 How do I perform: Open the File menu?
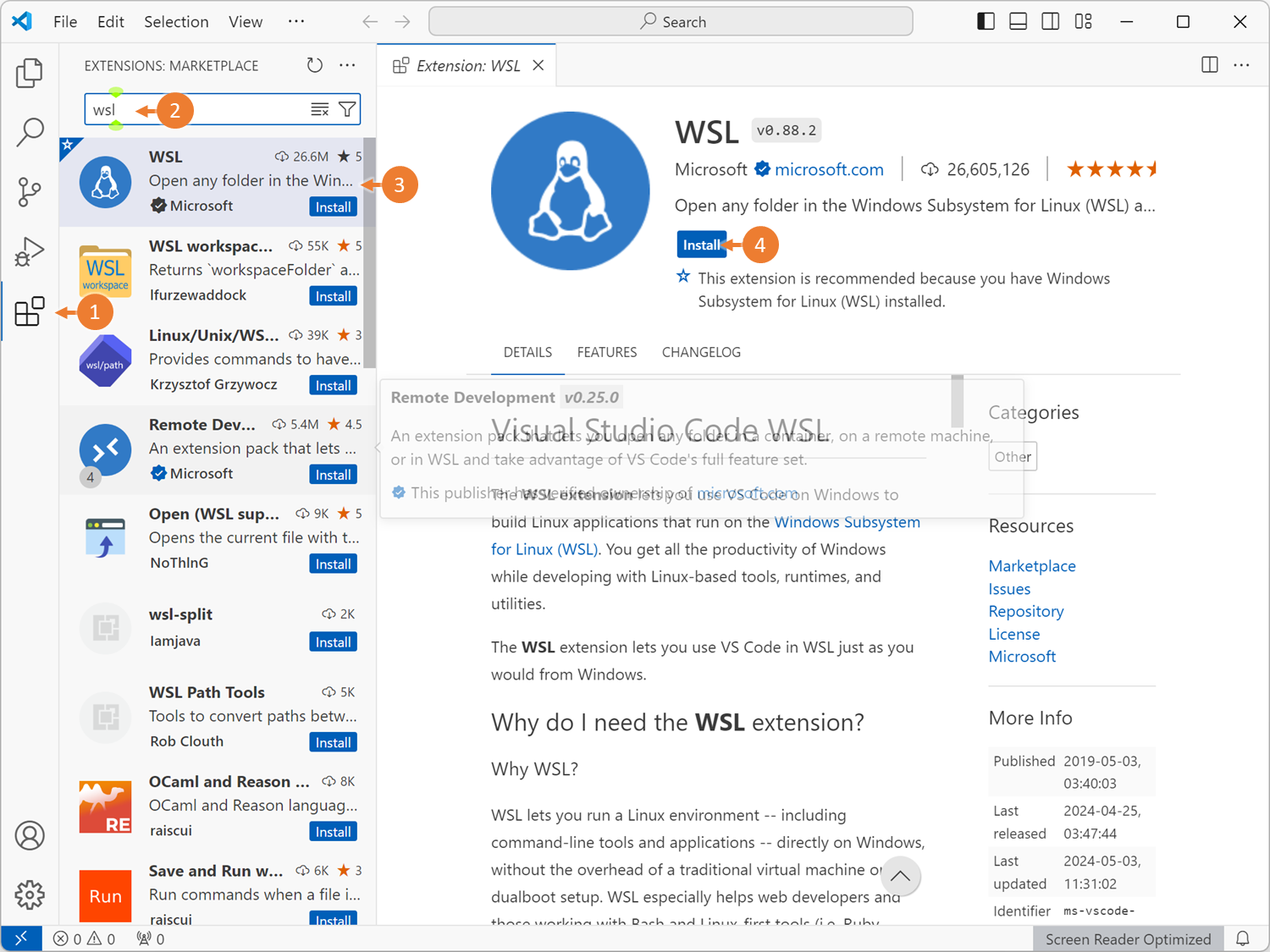(65, 22)
